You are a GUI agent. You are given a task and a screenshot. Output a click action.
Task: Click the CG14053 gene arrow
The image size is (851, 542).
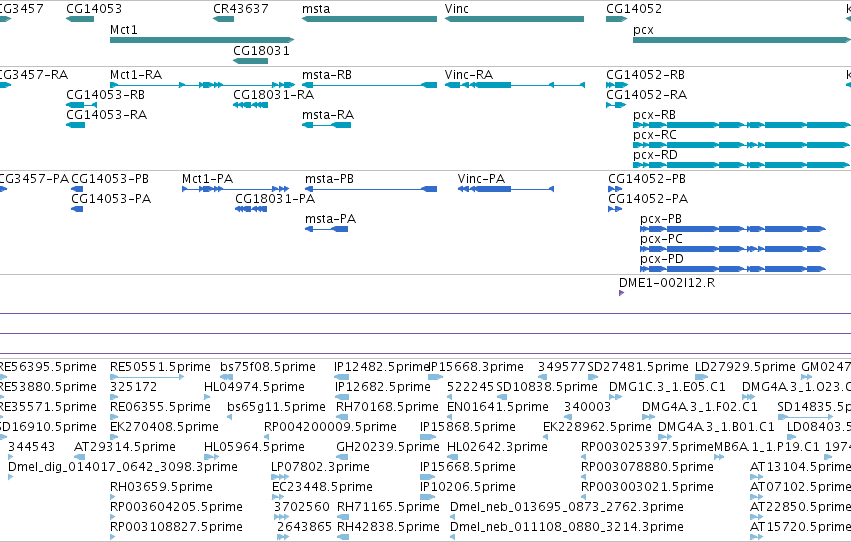point(80,19)
